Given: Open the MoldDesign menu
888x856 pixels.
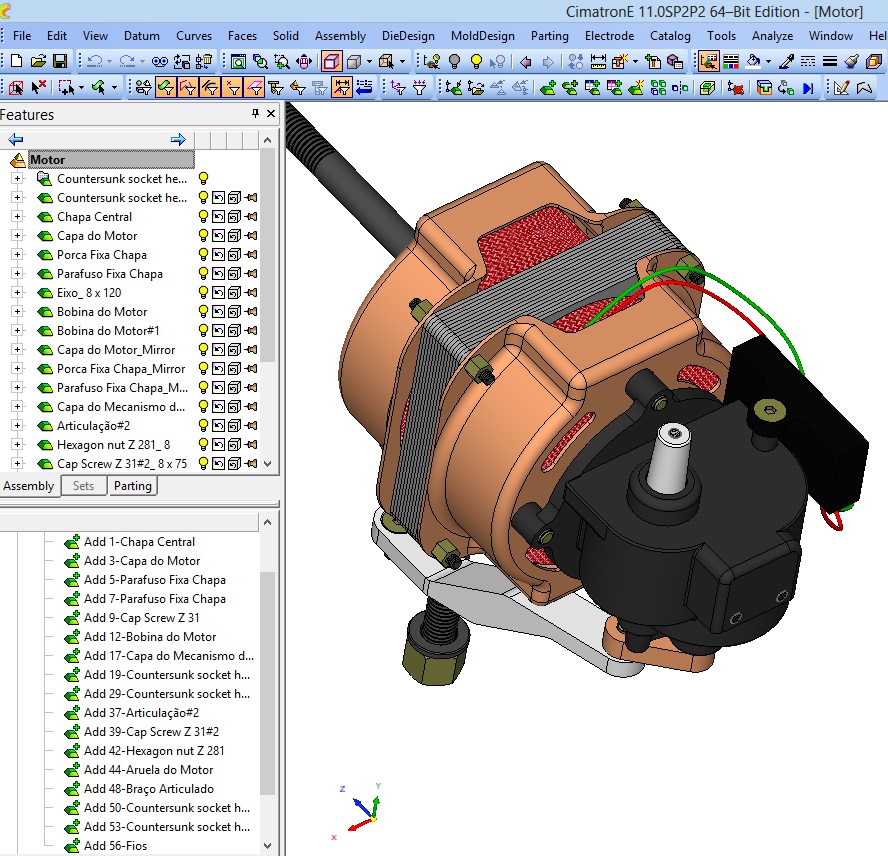Looking at the screenshot, I should click(x=483, y=36).
